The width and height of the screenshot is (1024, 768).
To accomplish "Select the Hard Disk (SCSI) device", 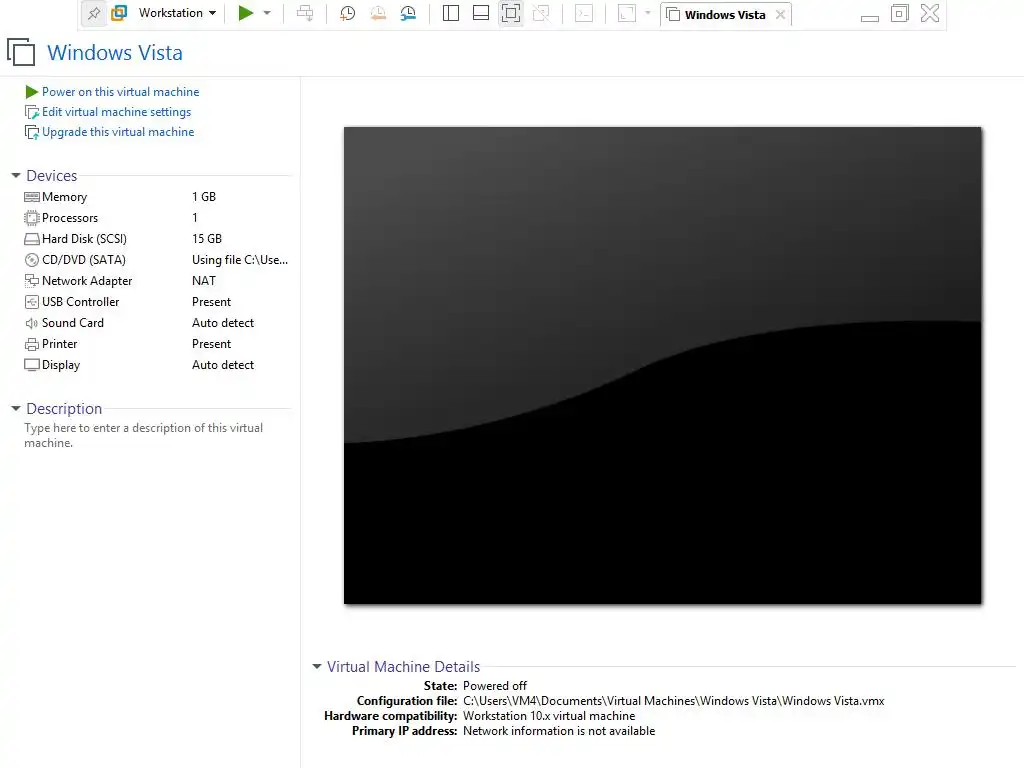I will 157,238.
